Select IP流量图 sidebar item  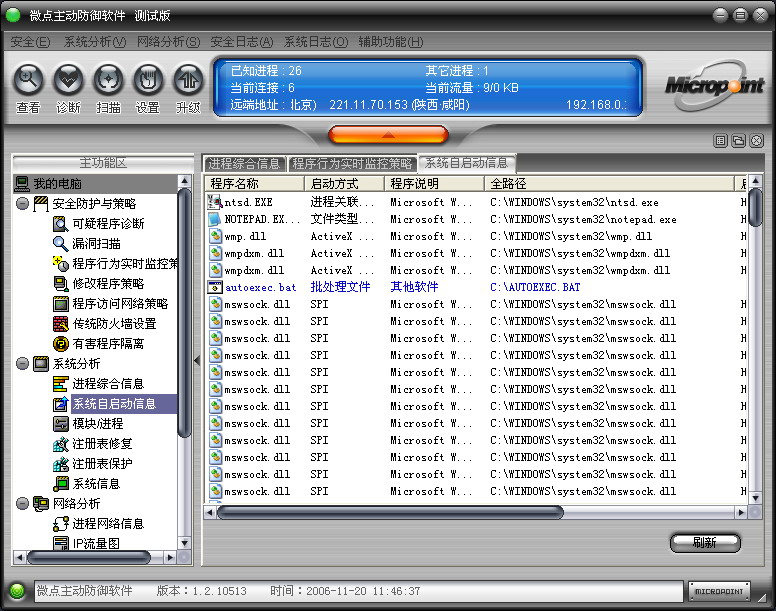tap(87, 543)
